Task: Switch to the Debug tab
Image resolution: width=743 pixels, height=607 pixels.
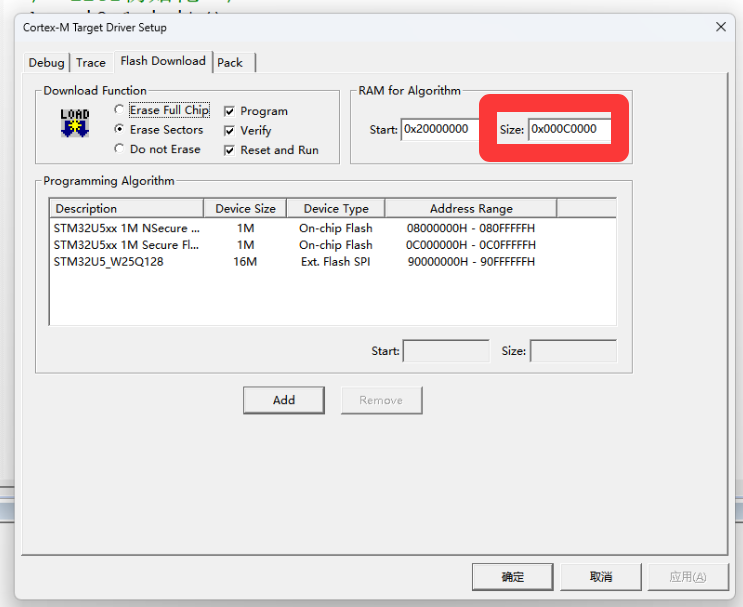Action: tap(46, 62)
